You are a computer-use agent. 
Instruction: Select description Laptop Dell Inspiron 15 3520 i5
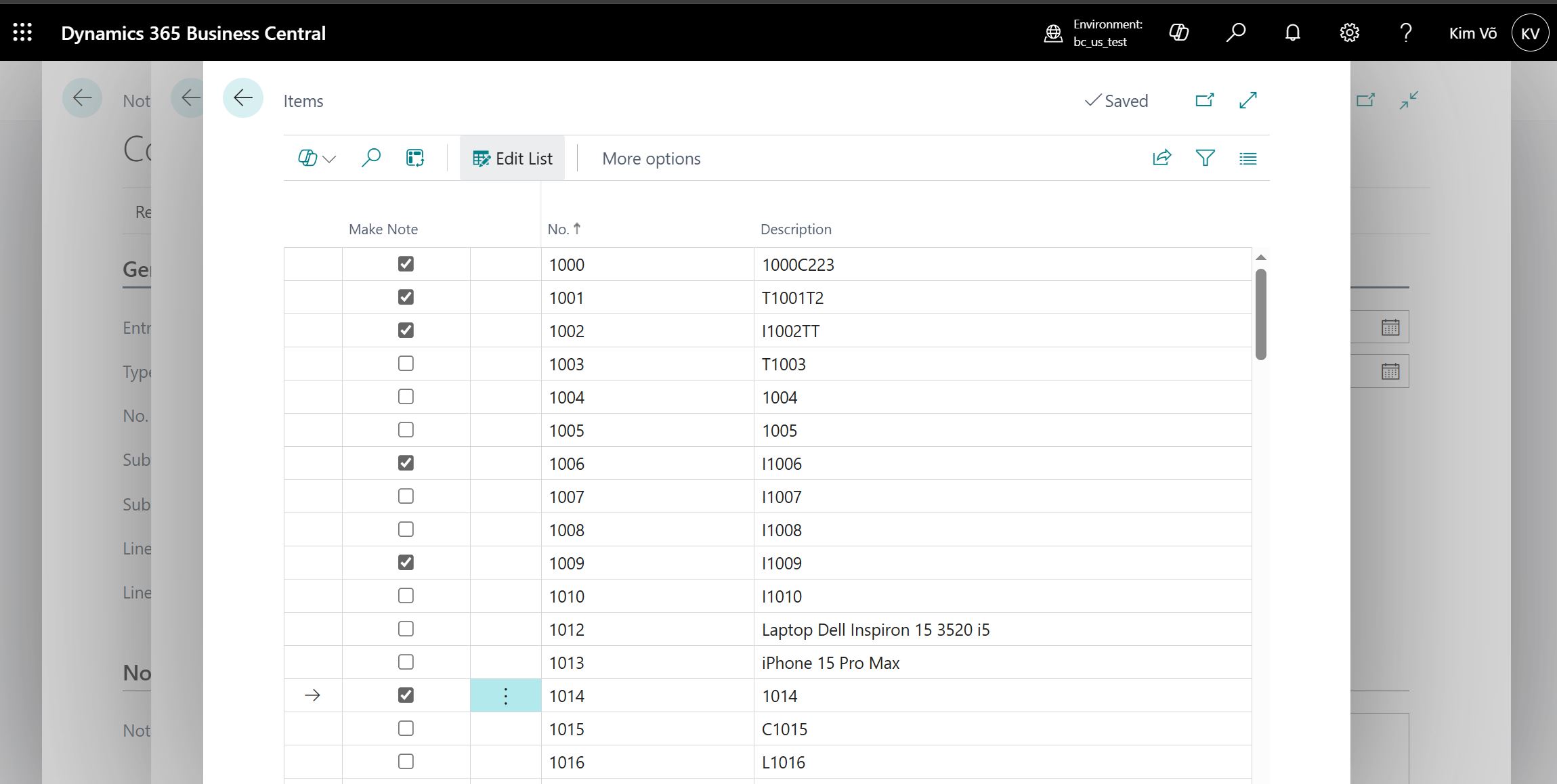(x=1002, y=629)
